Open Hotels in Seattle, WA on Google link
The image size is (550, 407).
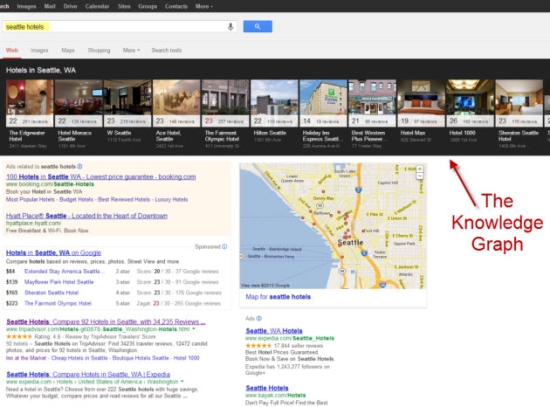point(53,253)
